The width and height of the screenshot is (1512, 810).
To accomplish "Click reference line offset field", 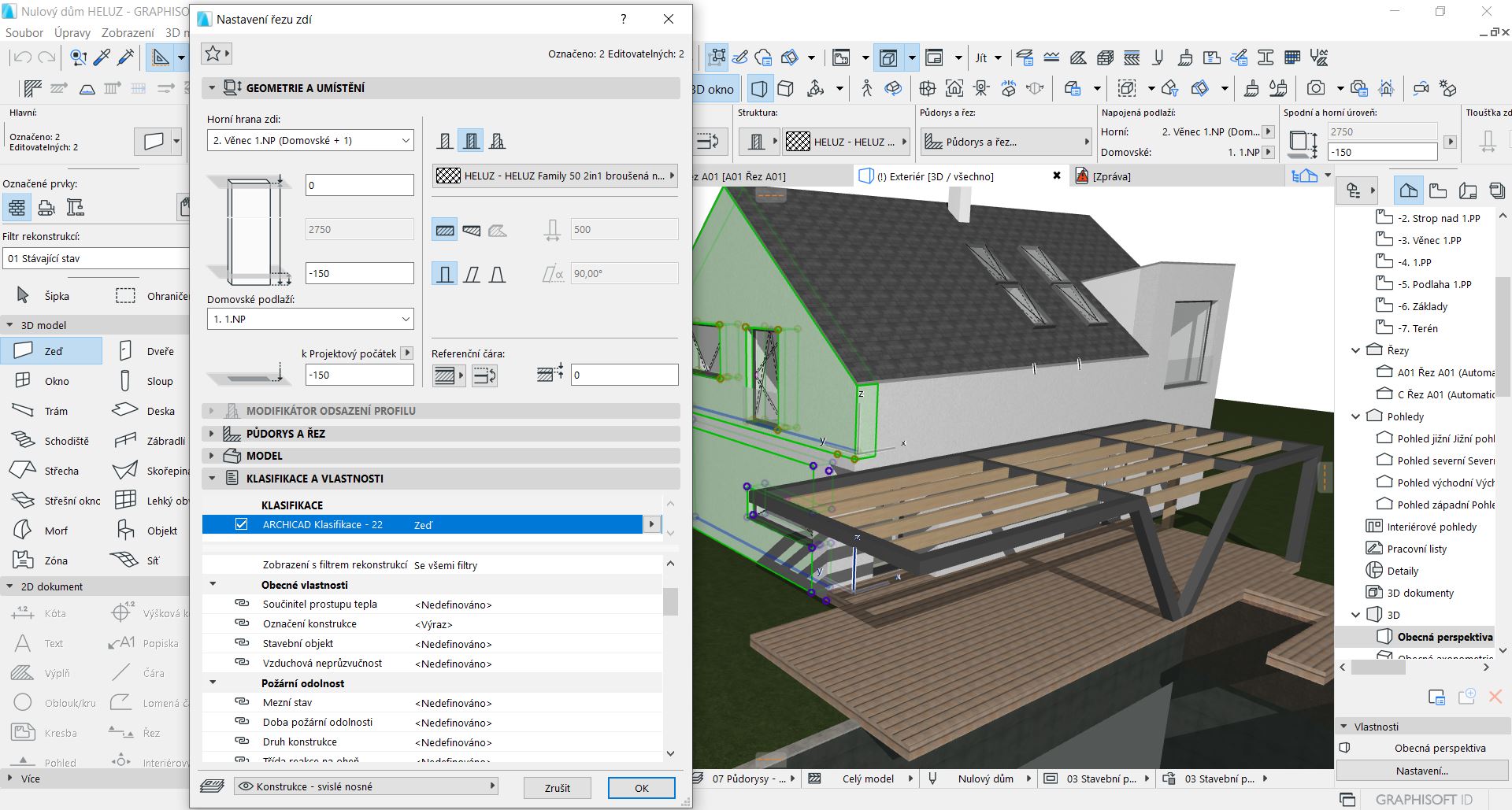I will 624,375.
